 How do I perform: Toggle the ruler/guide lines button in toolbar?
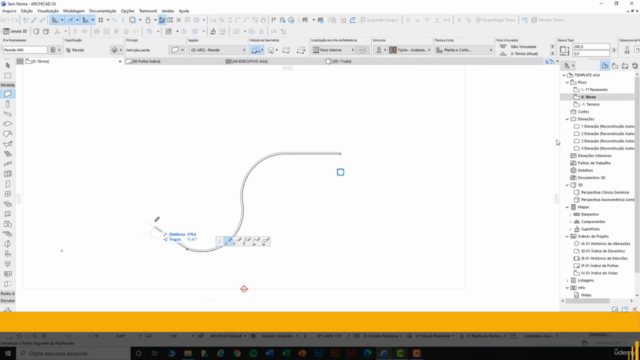[x=55, y=20]
